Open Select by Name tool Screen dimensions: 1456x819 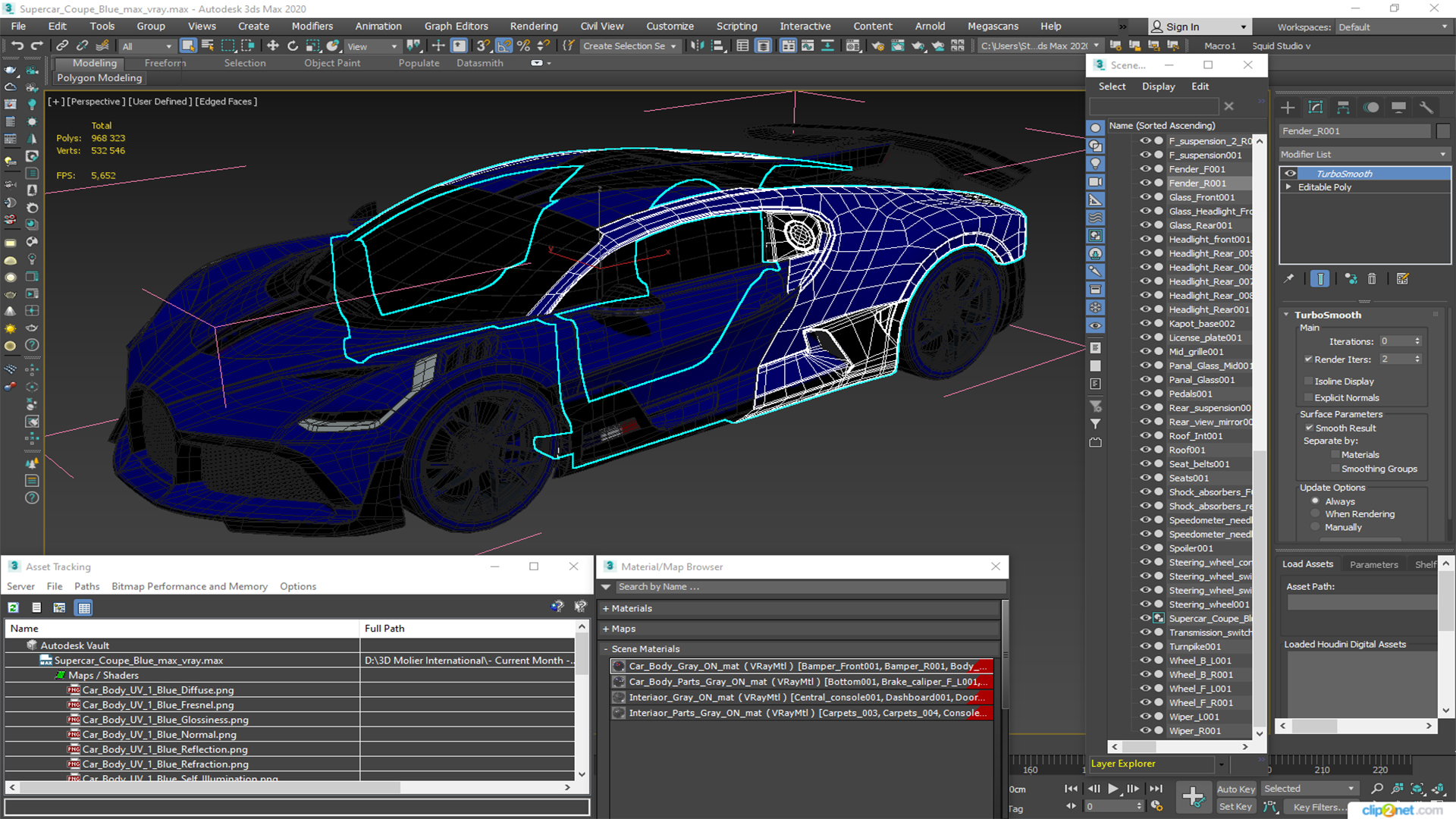(208, 45)
